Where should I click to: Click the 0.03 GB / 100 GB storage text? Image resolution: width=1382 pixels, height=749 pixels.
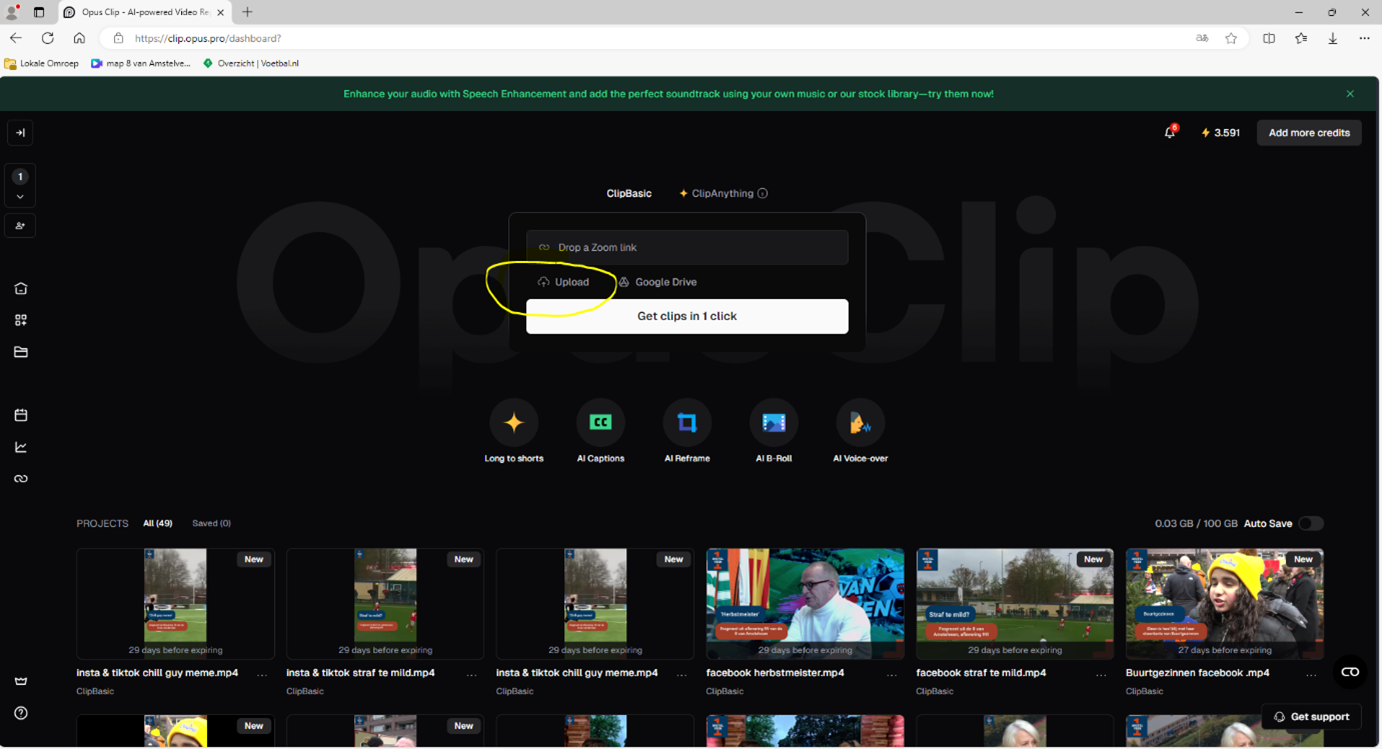pyautogui.click(x=1196, y=524)
